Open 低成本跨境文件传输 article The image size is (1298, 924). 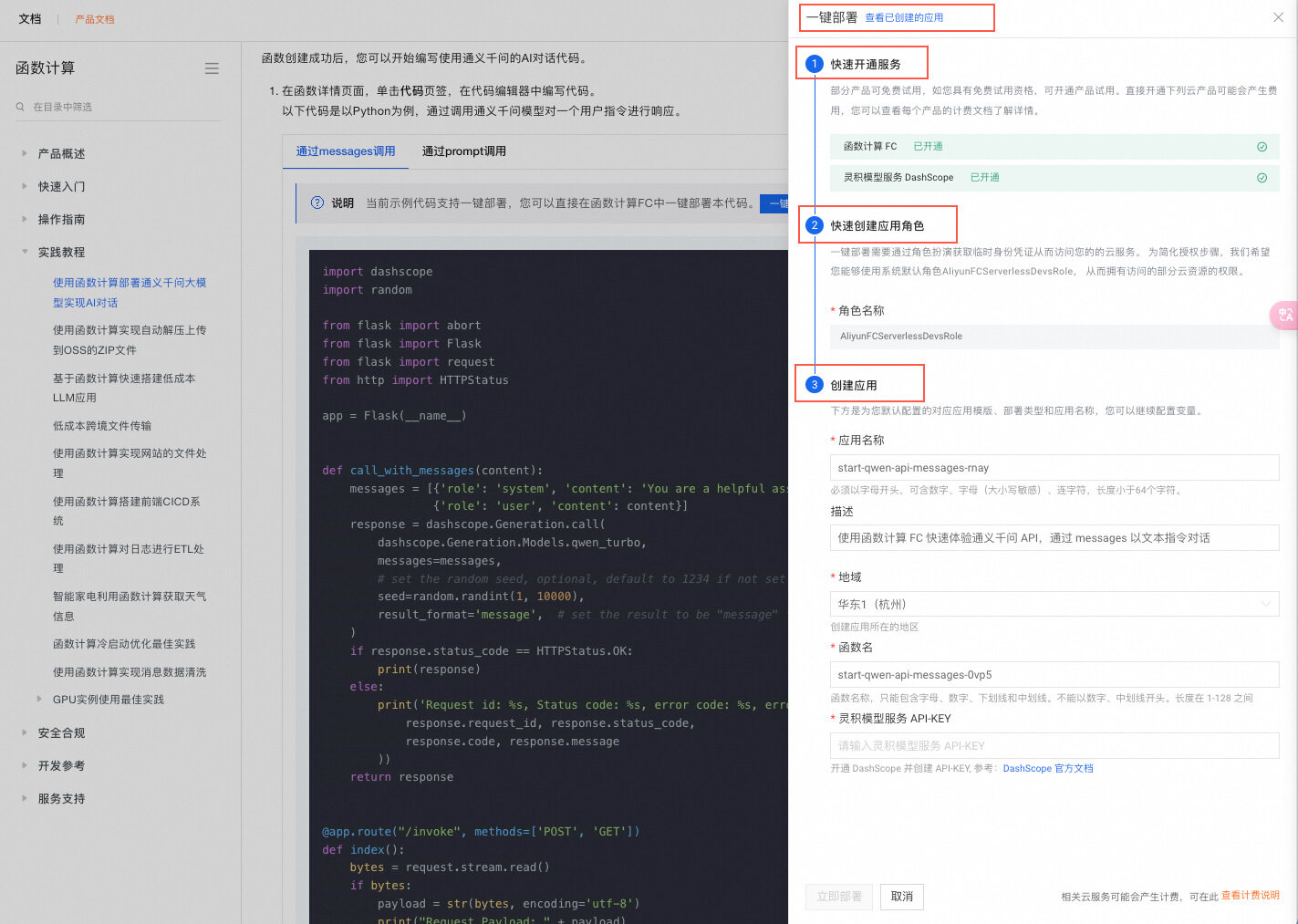point(102,426)
